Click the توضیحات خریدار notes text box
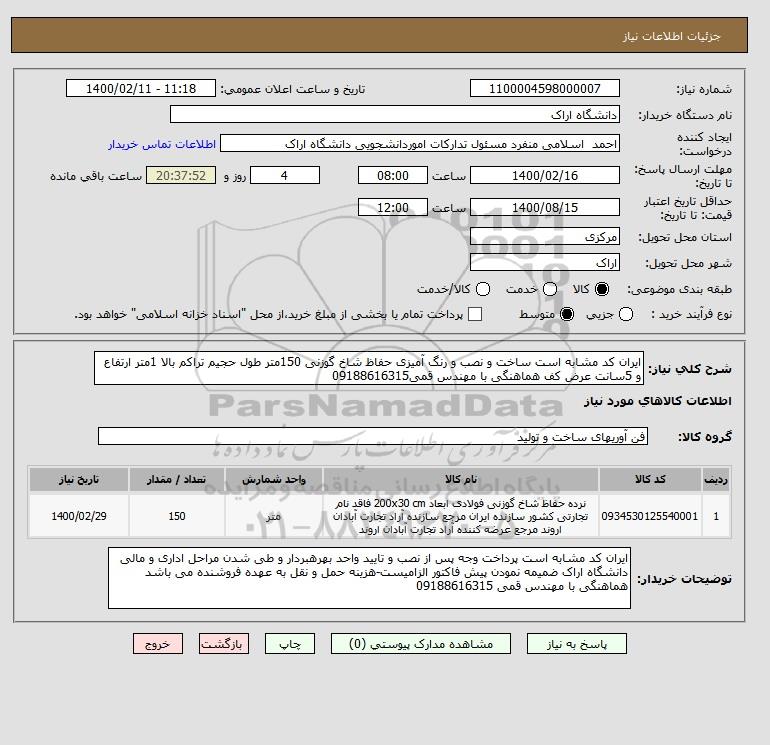The width and height of the screenshot is (770, 745). click(x=369, y=579)
